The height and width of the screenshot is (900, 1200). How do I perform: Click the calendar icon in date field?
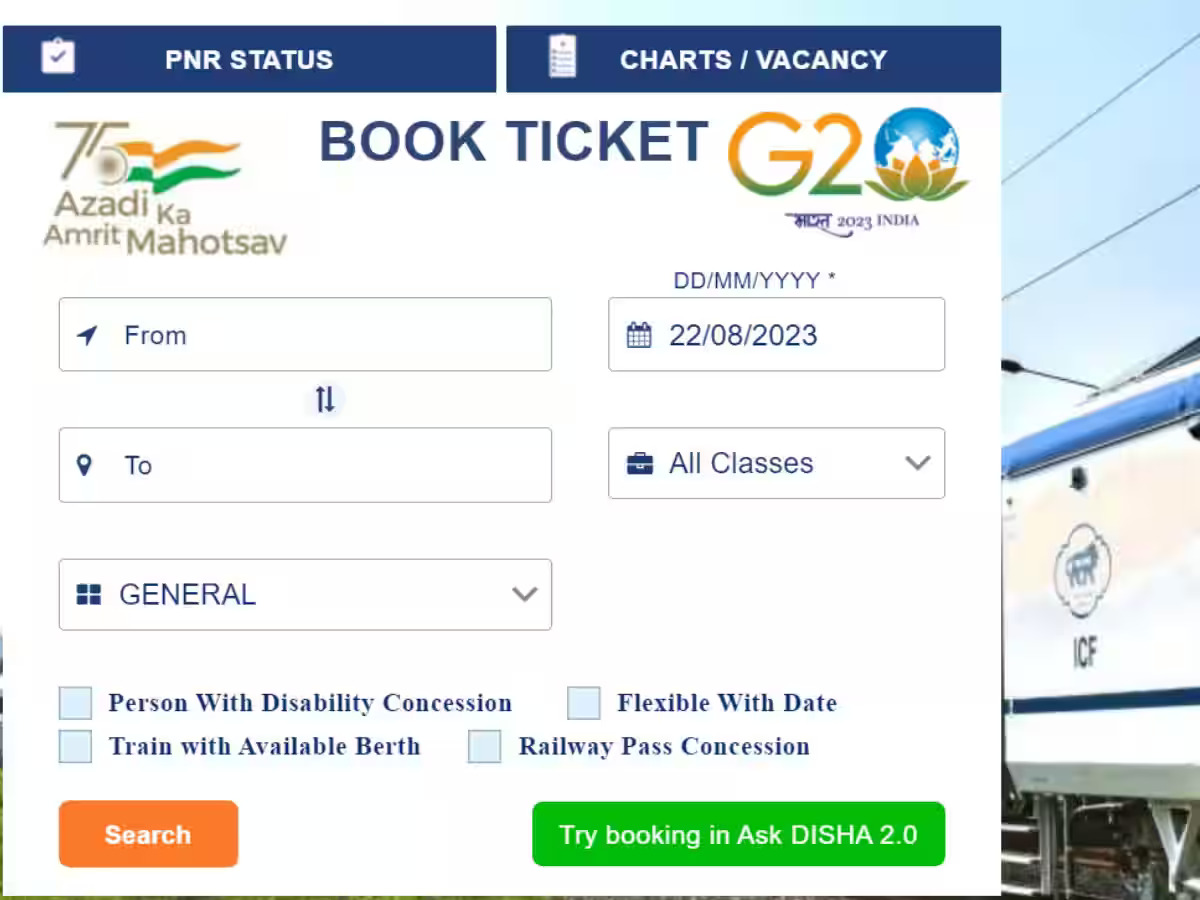pos(639,335)
